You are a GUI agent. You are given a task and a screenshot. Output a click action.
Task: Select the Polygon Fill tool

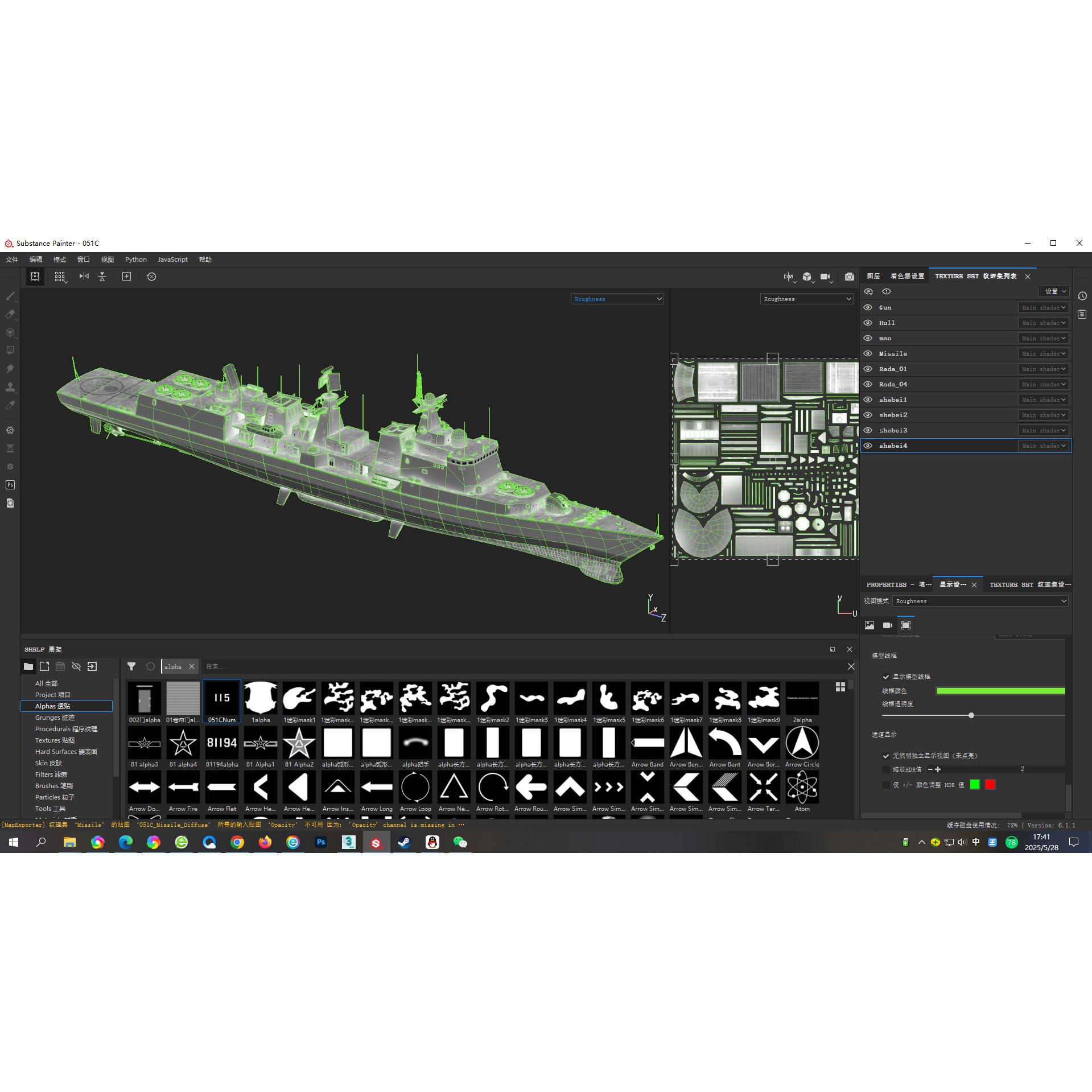pos(10,350)
